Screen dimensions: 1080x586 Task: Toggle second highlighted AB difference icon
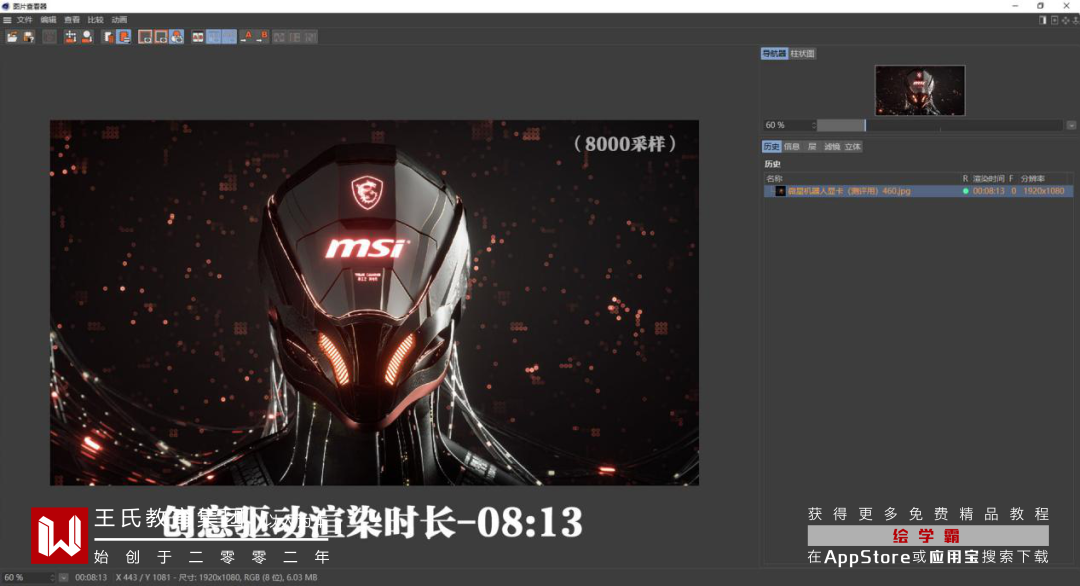[x=230, y=37]
